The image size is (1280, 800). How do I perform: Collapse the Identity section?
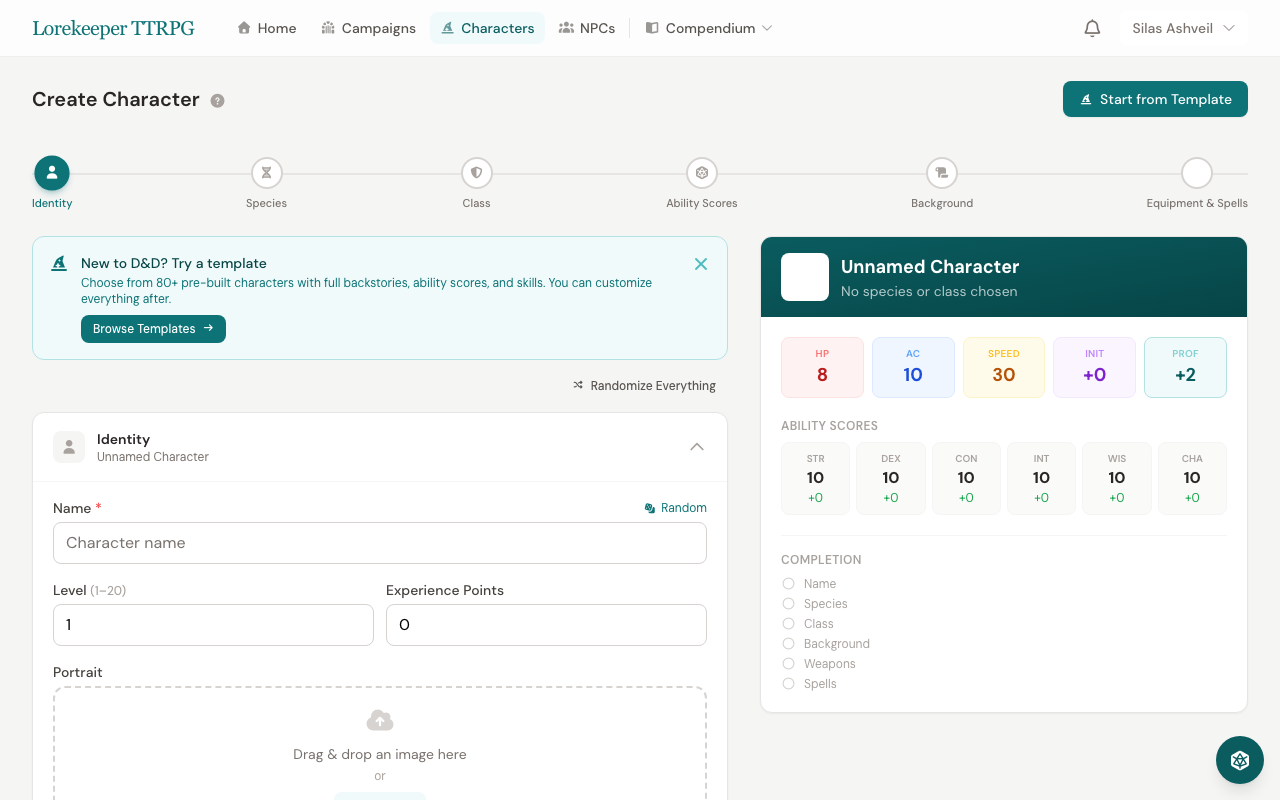click(697, 447)
